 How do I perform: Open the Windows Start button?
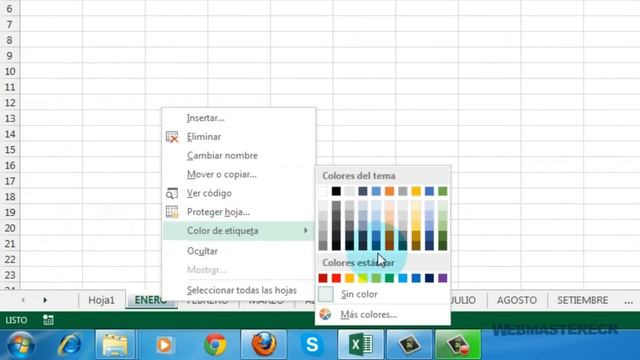click(x=20, y=345)
